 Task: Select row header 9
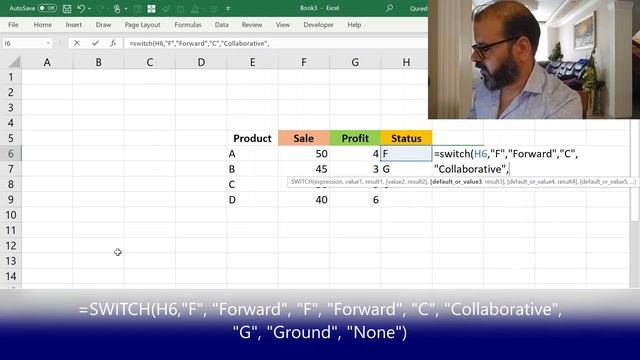point(11,200)
